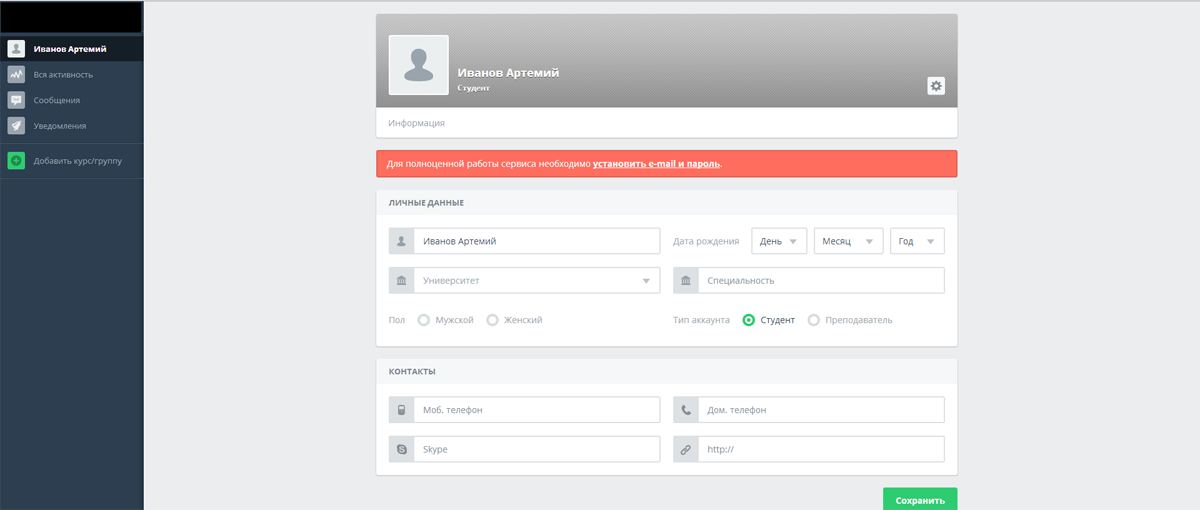Follow the установить e-mail и пароль link
Screen dimensions: 1200x510
[656, 163]
